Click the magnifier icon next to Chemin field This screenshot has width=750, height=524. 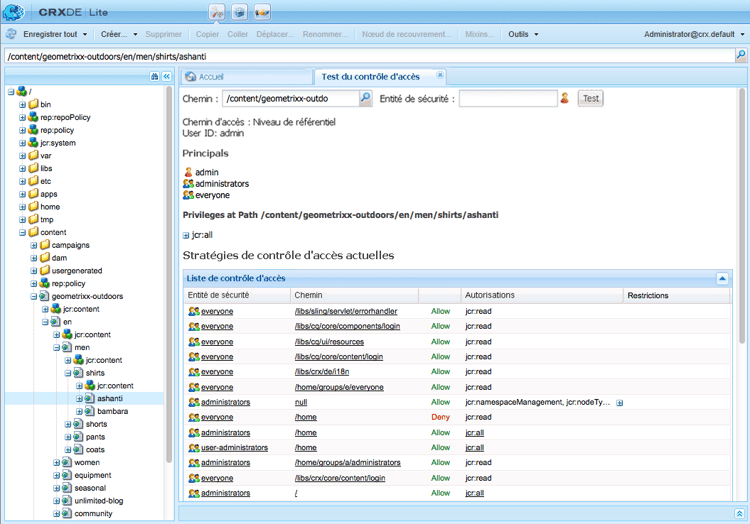[365, 98]
